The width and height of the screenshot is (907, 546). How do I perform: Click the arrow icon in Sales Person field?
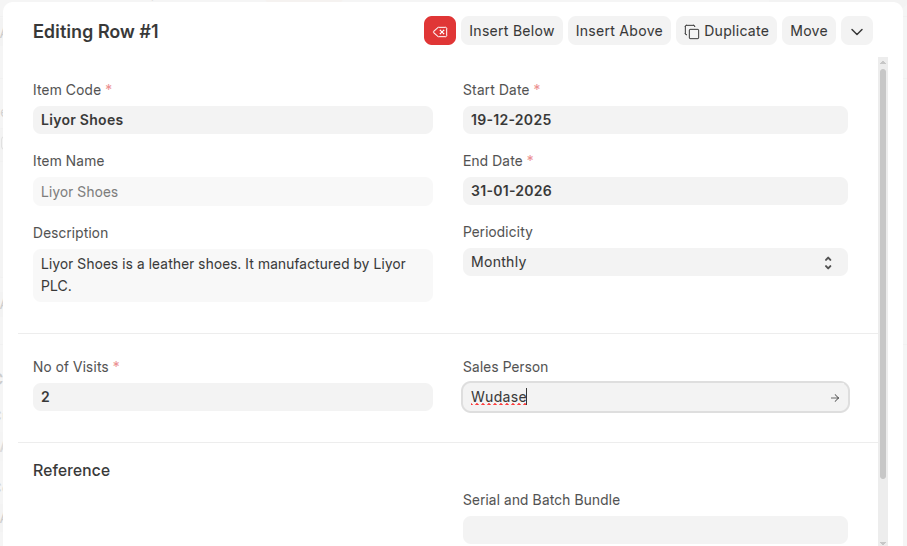pos(834,398)
